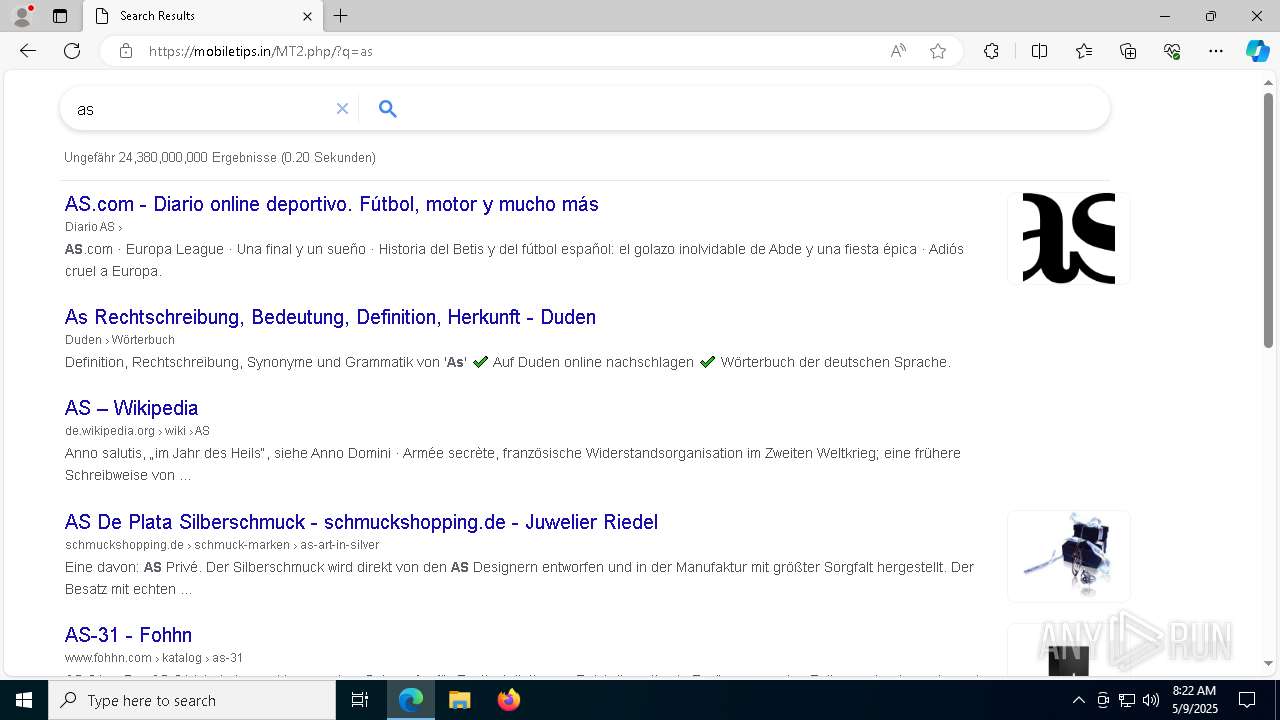Click scrollbar up arrow
1280x720 pixels.
(1269, 82)
